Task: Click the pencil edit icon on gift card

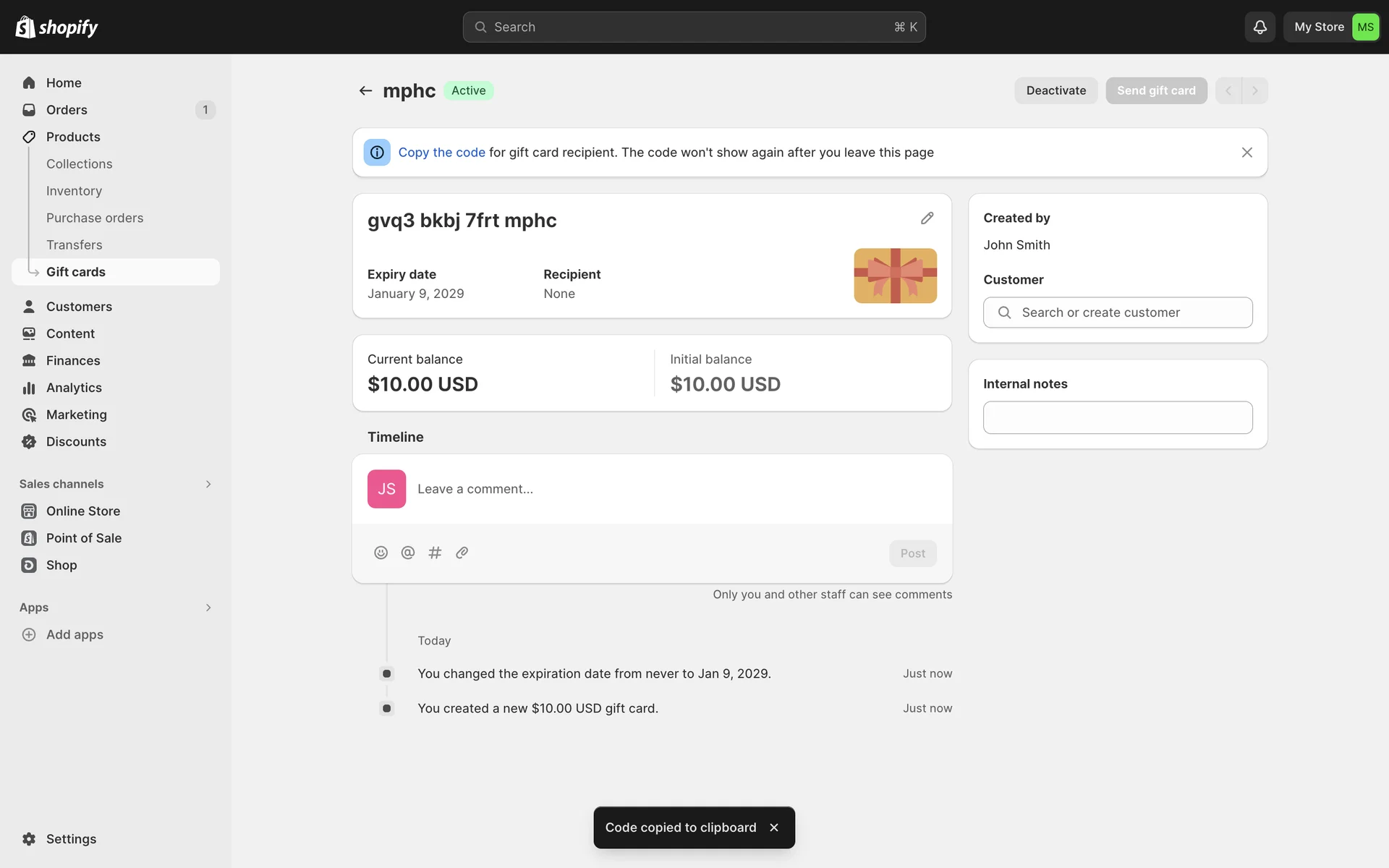Action: click(x=927, y=218)
